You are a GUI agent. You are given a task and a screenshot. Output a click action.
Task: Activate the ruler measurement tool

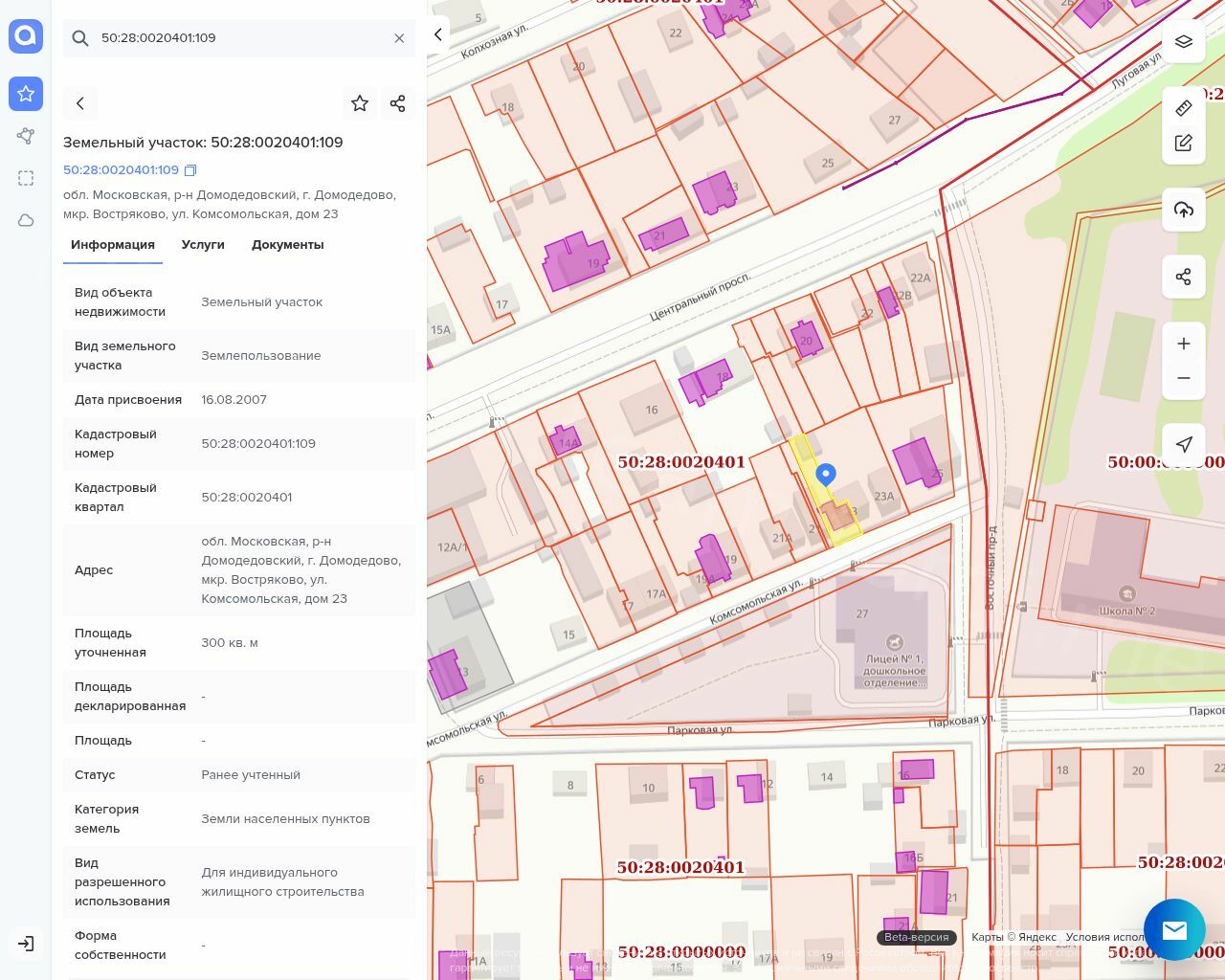[x=1184, y=108]
